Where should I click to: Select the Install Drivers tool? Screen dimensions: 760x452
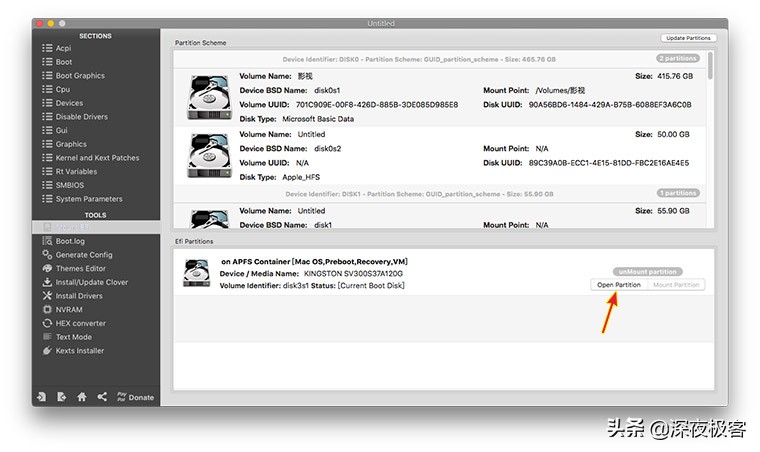pos(78,296)
